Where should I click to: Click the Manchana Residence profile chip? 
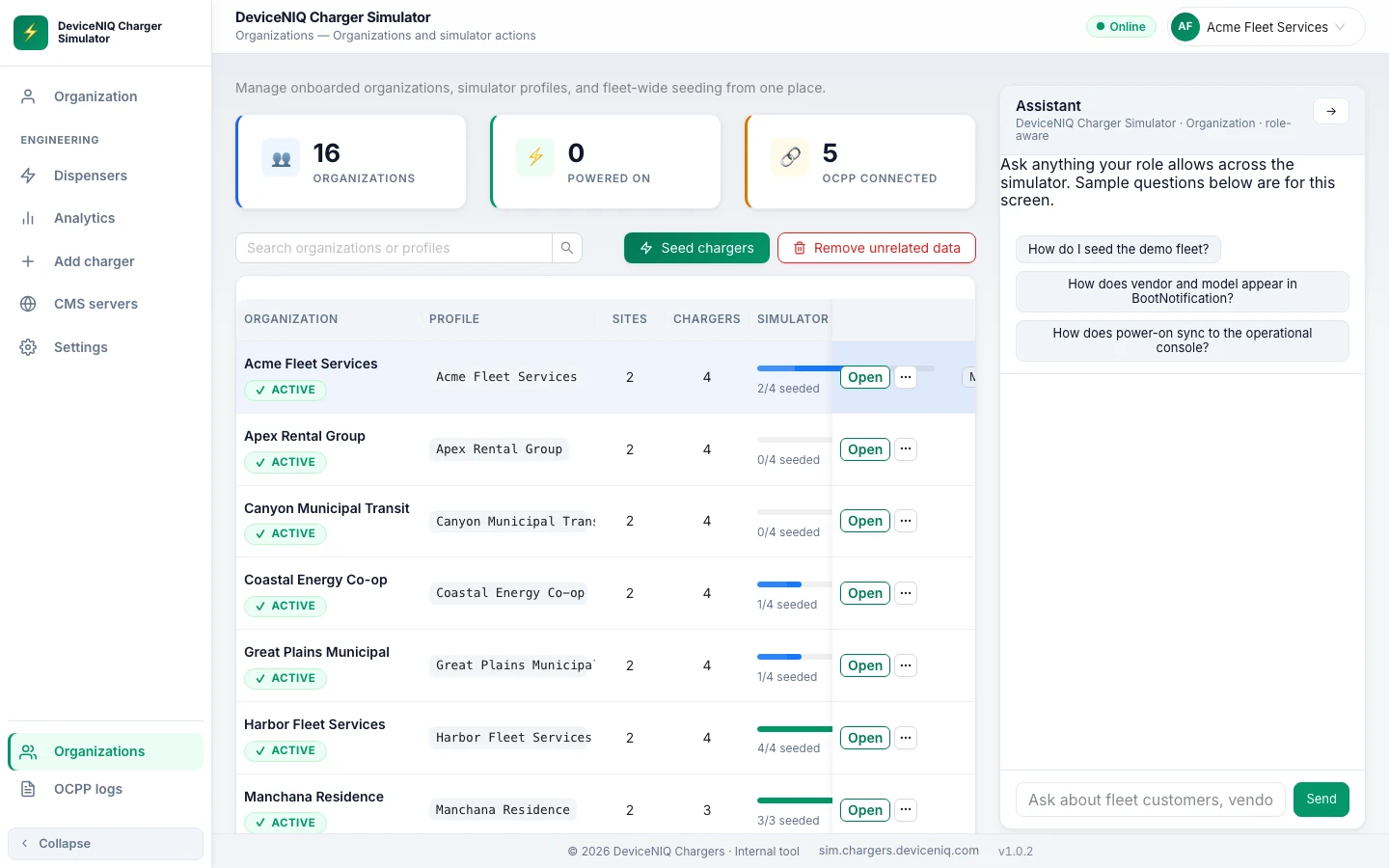point(503,810)
